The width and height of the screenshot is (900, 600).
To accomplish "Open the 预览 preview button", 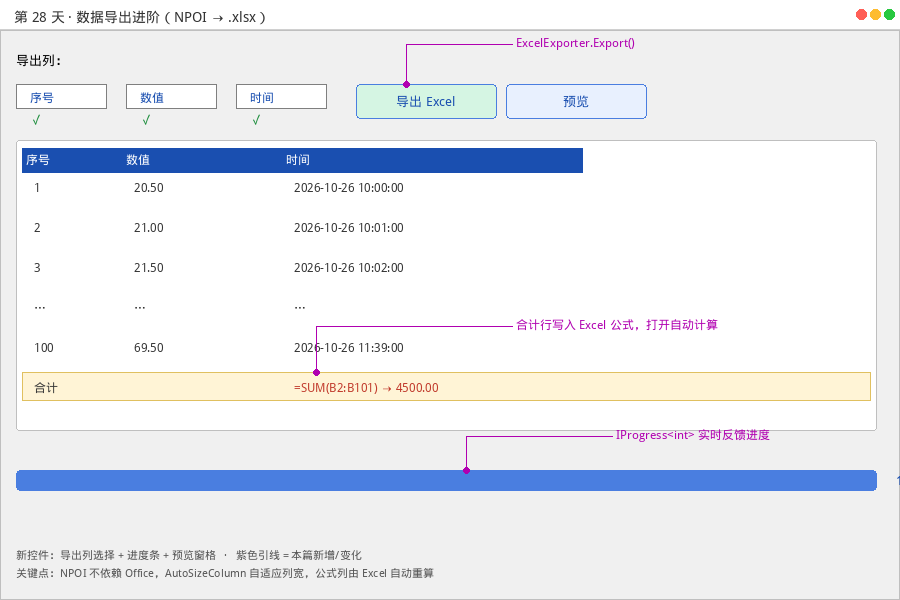I will pos(576,102).
